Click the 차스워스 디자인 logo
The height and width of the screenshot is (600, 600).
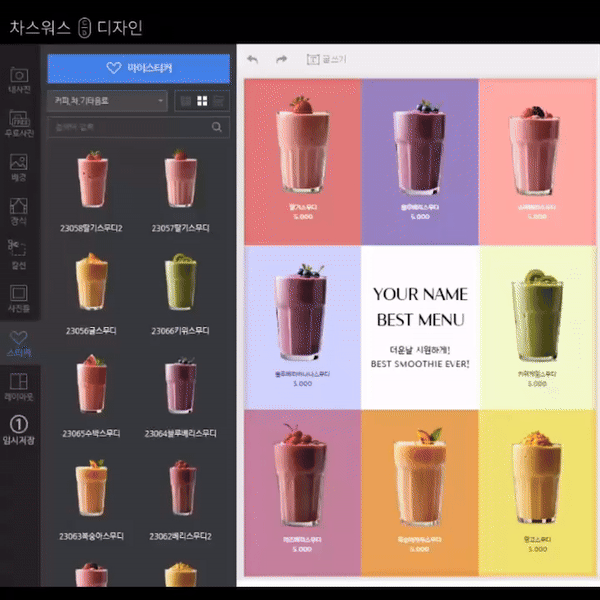[76, 28]
